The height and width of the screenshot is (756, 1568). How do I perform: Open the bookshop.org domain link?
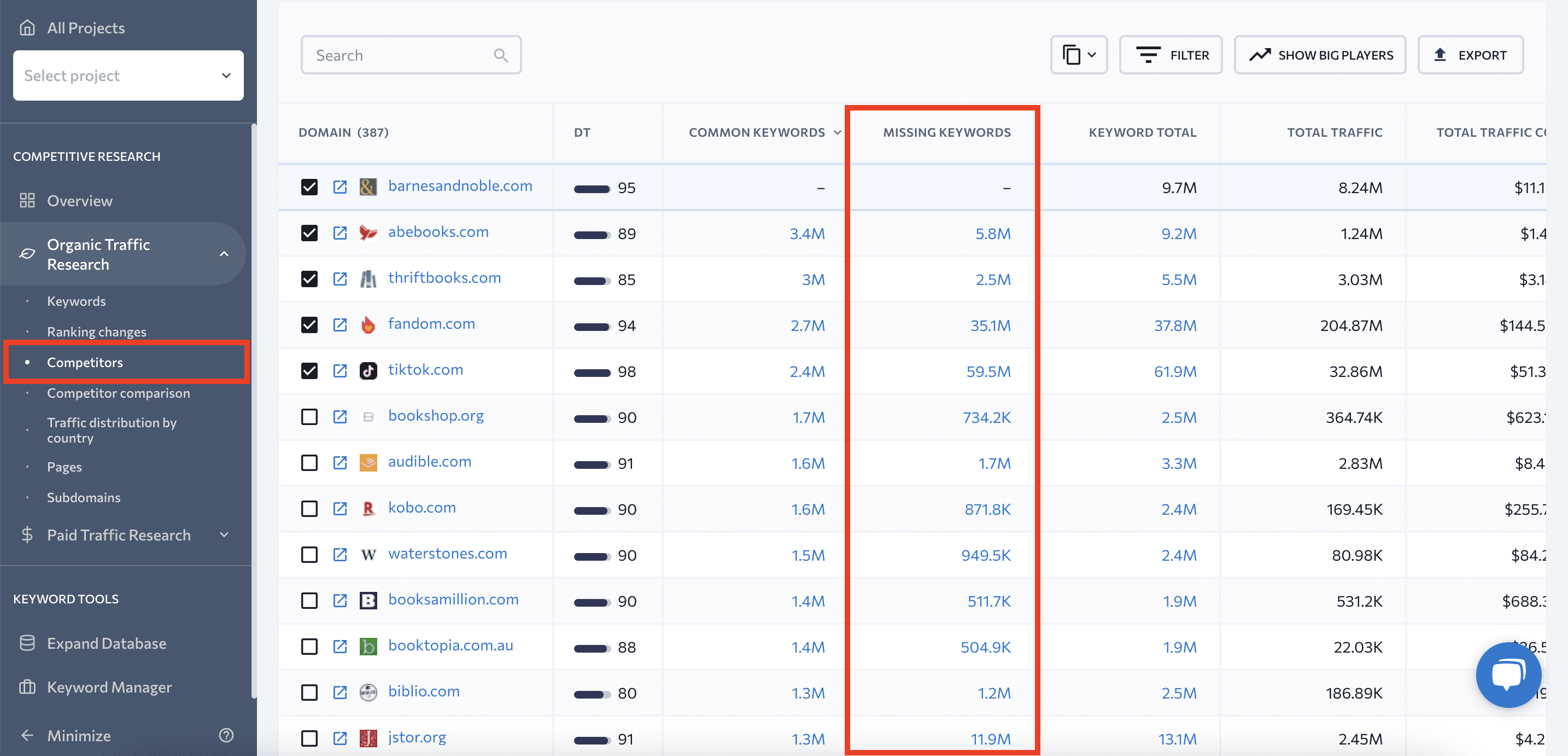436,415
